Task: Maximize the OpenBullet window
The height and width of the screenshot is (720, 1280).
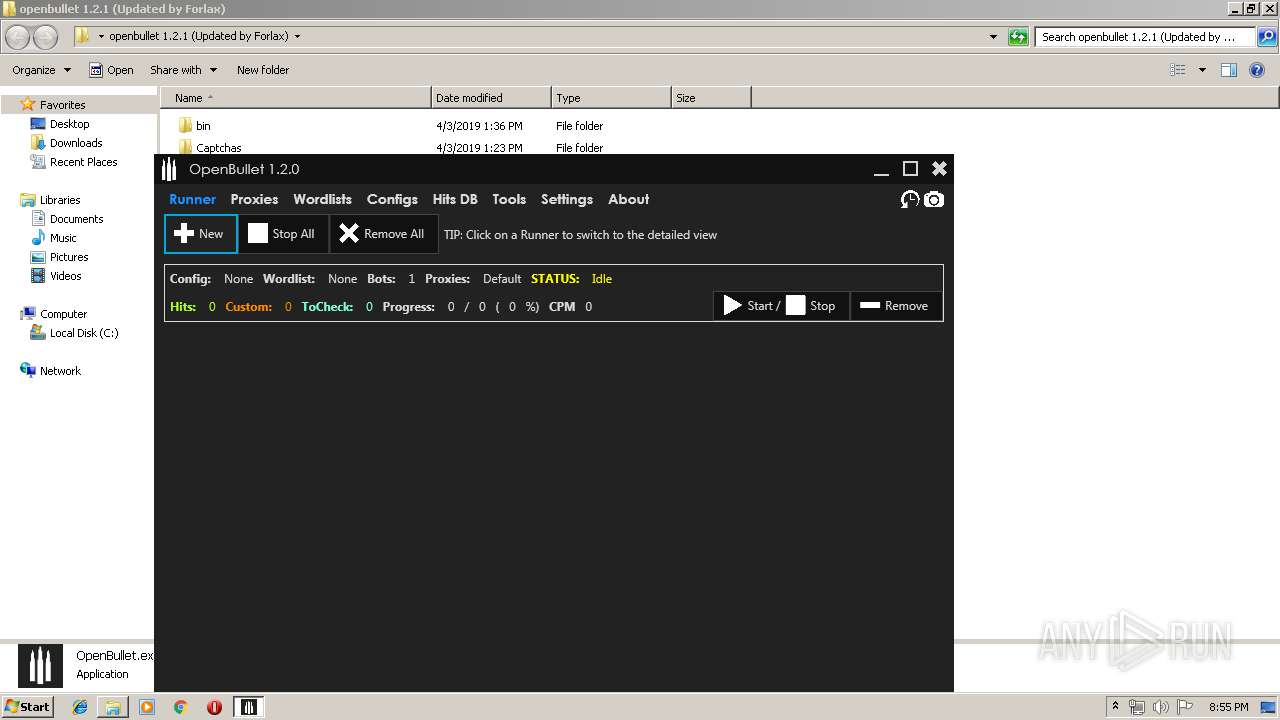Action: pyautogui.click(x=910, y=169)
